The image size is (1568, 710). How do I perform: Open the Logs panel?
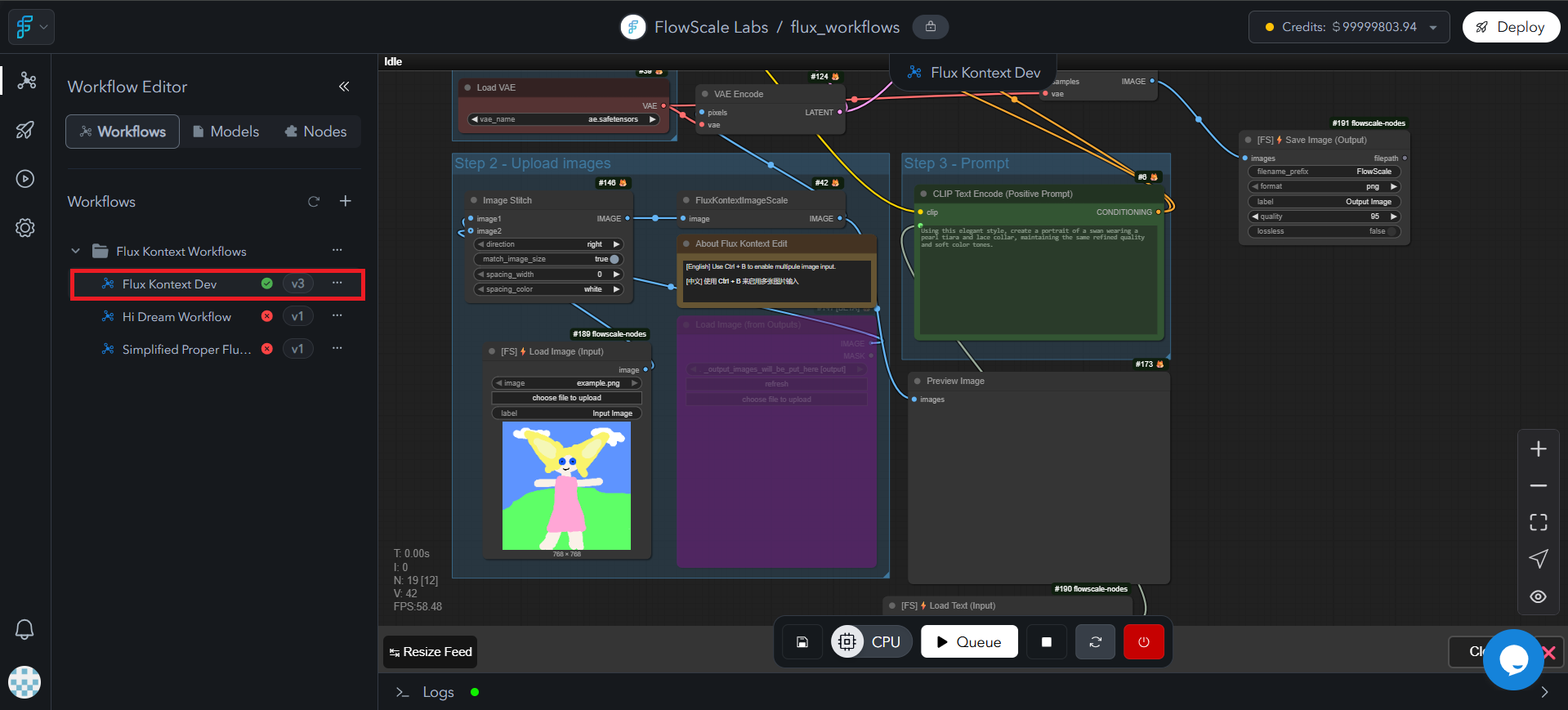tap(438, 692)
